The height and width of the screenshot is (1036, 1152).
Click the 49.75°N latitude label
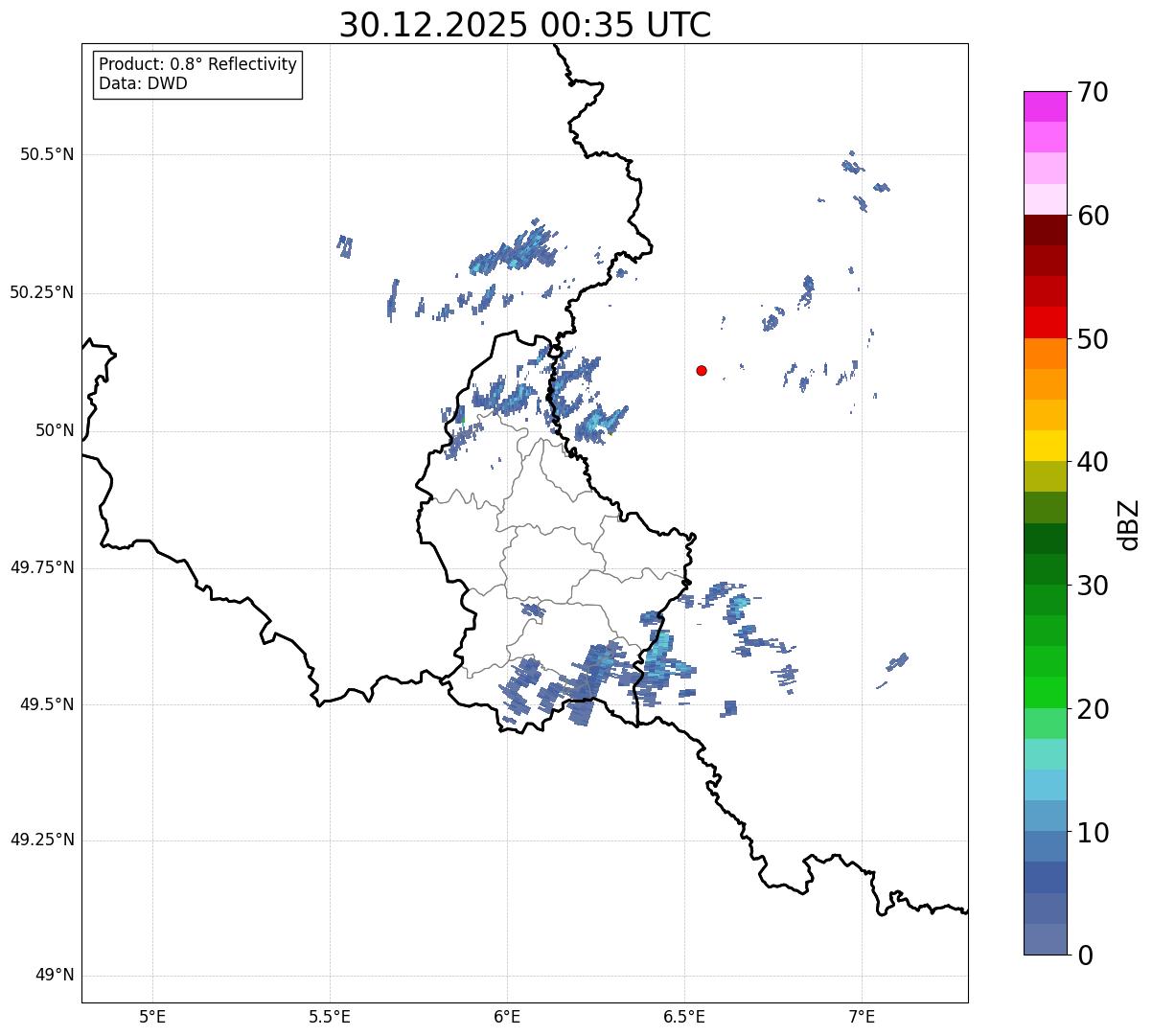click(x=41, y=567)
